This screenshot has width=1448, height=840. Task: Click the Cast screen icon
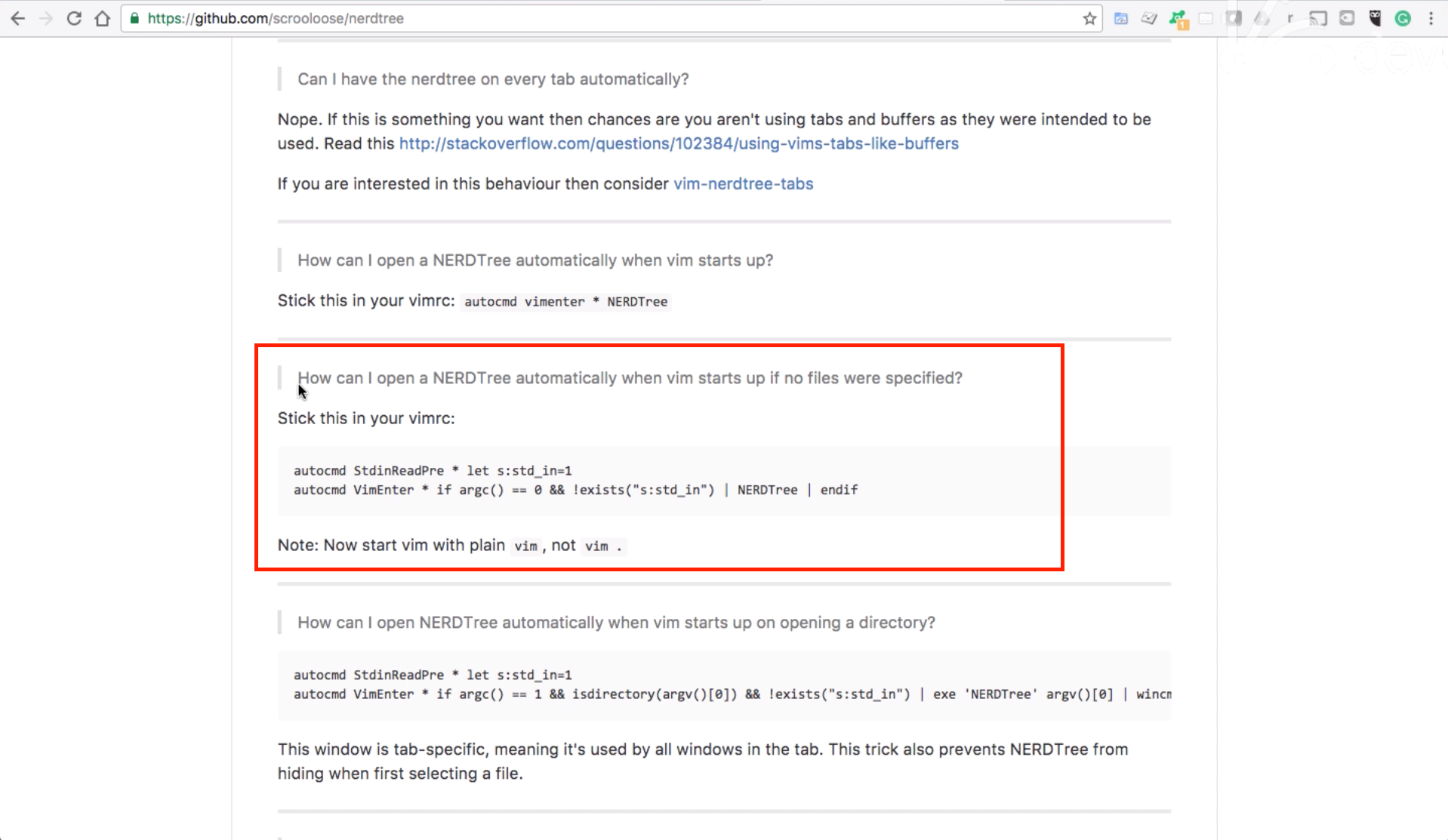(x=1318, y=19)
